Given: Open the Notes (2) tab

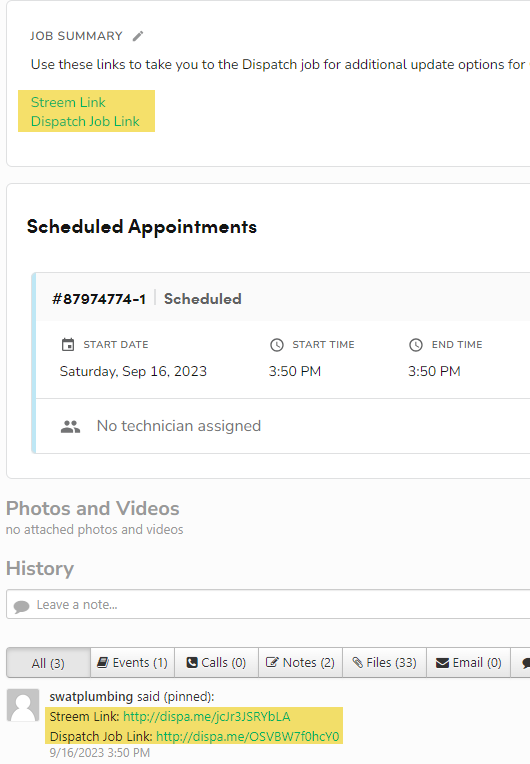Looking at the screenshot, I should click(301, 663).
